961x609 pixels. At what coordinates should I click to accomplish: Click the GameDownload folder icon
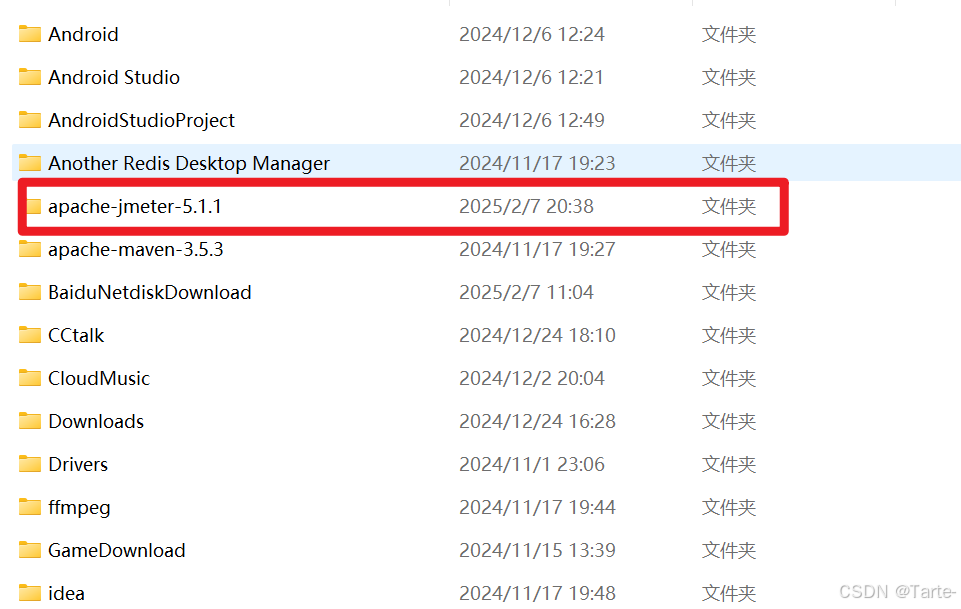[x=29, y=550]
